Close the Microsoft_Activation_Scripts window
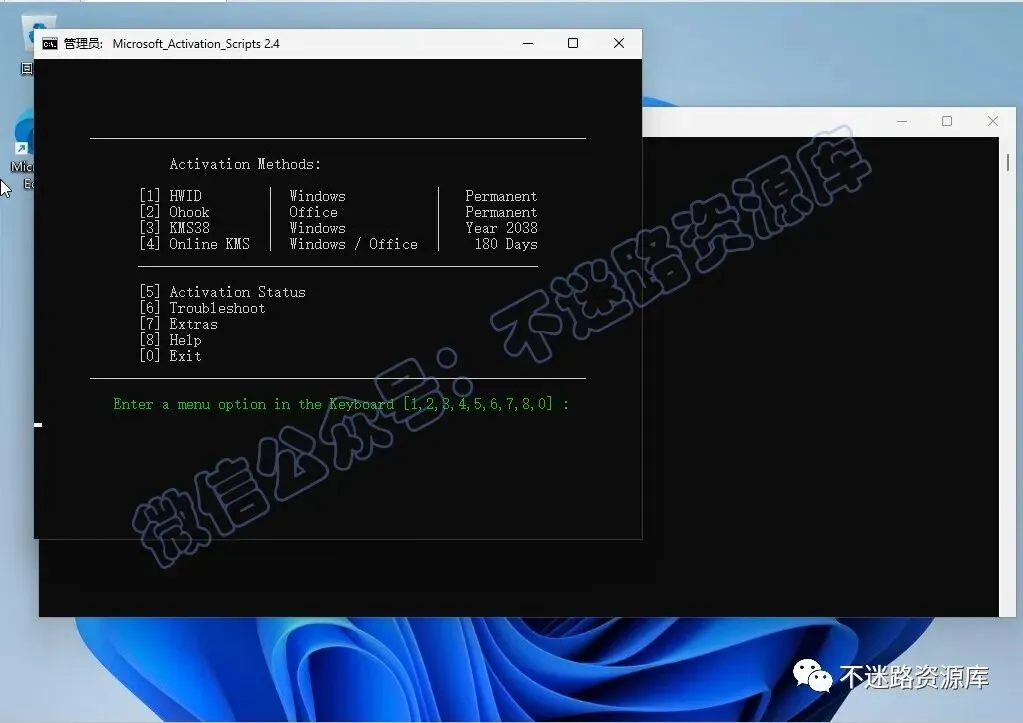The width and height of the screenshot is (1023, 723). [x=618, y=44]
